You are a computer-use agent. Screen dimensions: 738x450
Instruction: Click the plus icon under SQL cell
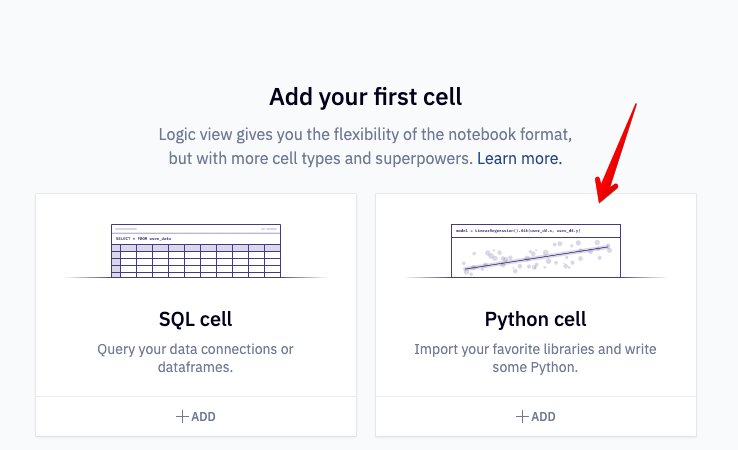[x=182, y=417]
